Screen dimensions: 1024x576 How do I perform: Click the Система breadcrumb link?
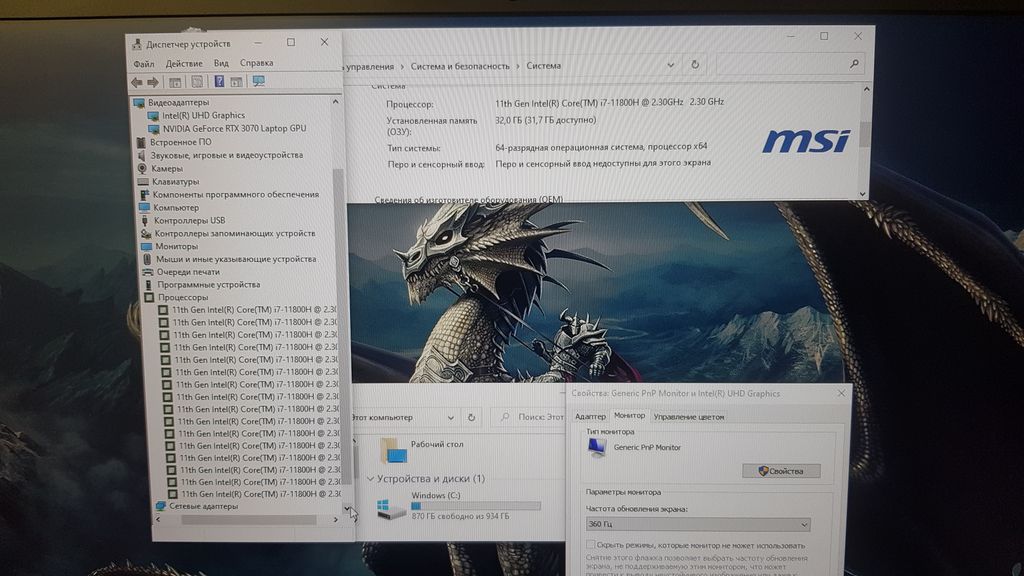click(543, 66)
